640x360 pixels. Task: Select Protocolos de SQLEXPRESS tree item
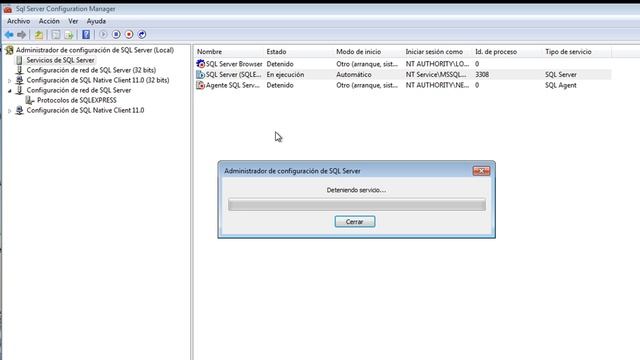coord(77,100)
